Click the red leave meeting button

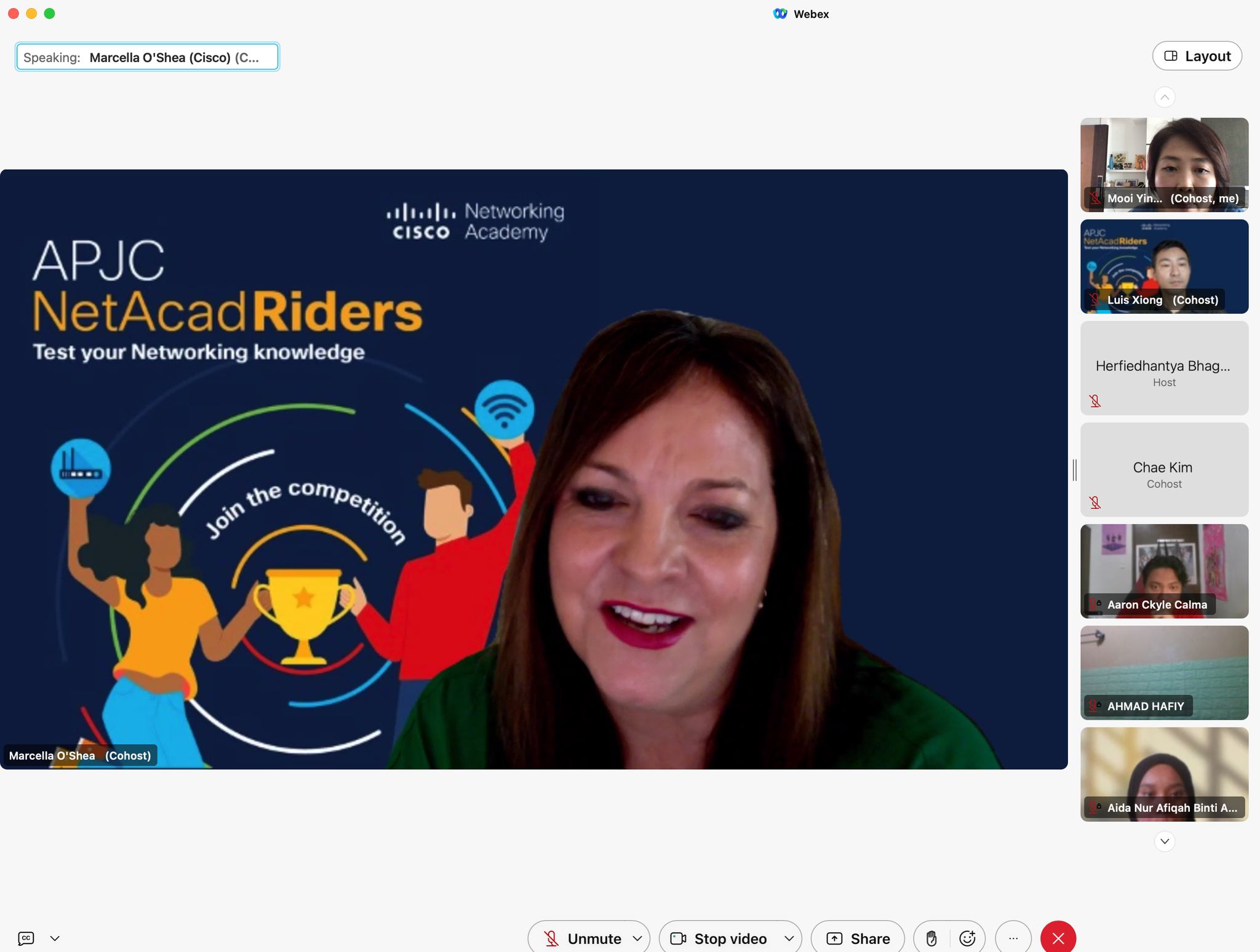pyautogui.click(x=1058, y=938)
